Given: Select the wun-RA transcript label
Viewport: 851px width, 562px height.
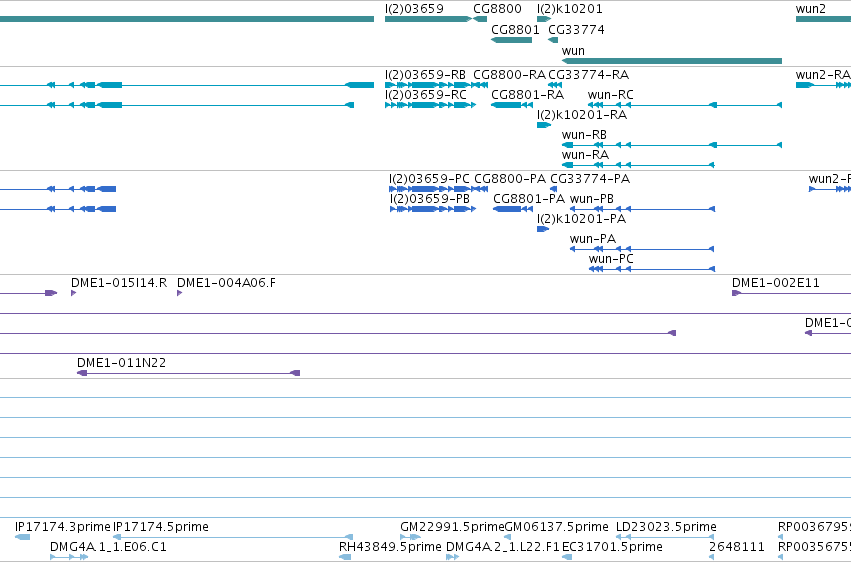Looking at the screenshot, I should coord(585,155).
